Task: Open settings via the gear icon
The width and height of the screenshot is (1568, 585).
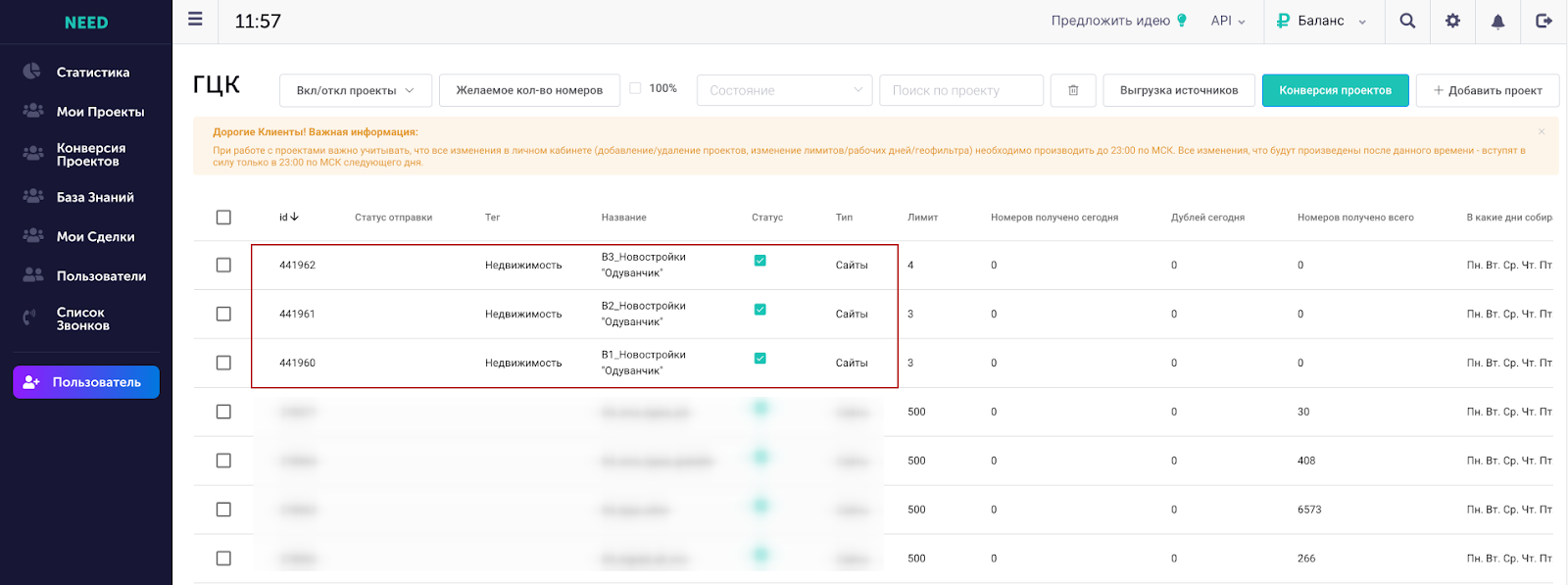Action: 1452,21
